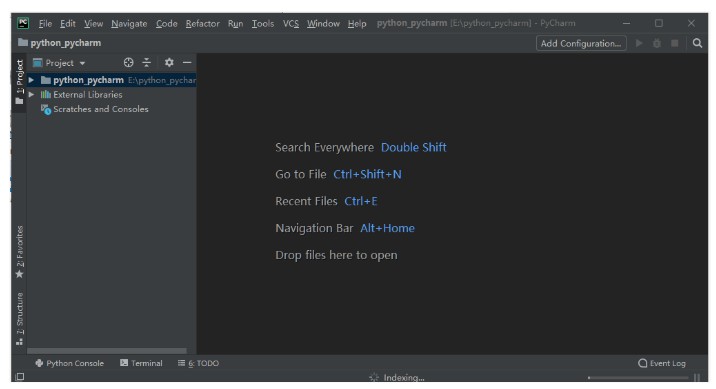Minimize the PyCharm window
The height and width of the screenshot is (389, 716).
[x=626, y=23]
